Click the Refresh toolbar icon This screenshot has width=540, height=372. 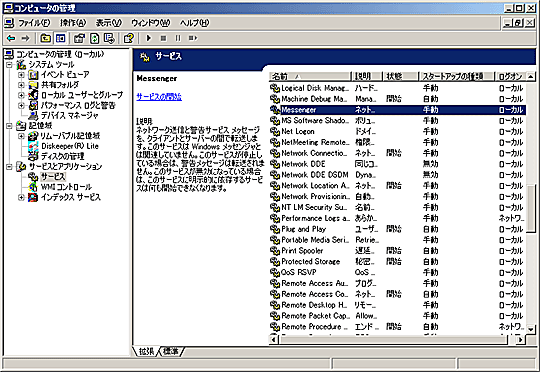tap(95, 38)
